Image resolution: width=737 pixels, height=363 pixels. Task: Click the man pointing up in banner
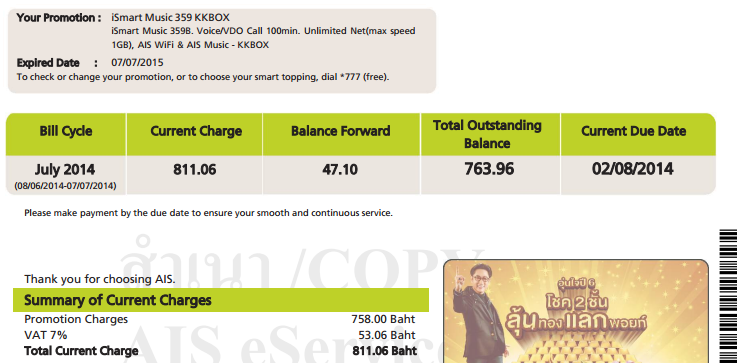tap(478, 313)
